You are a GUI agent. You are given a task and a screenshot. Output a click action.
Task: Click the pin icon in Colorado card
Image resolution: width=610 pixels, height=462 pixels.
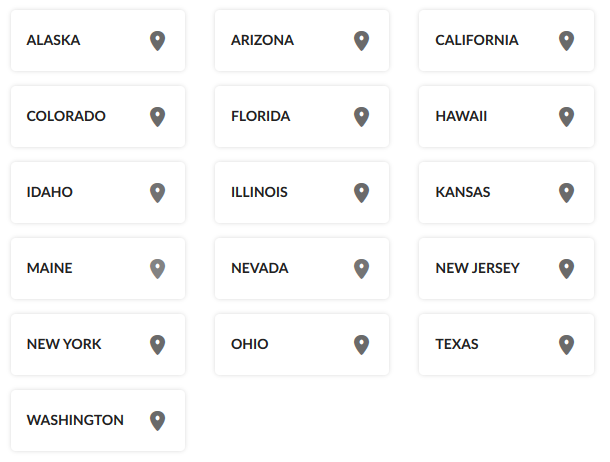click(x=157, y=116)
